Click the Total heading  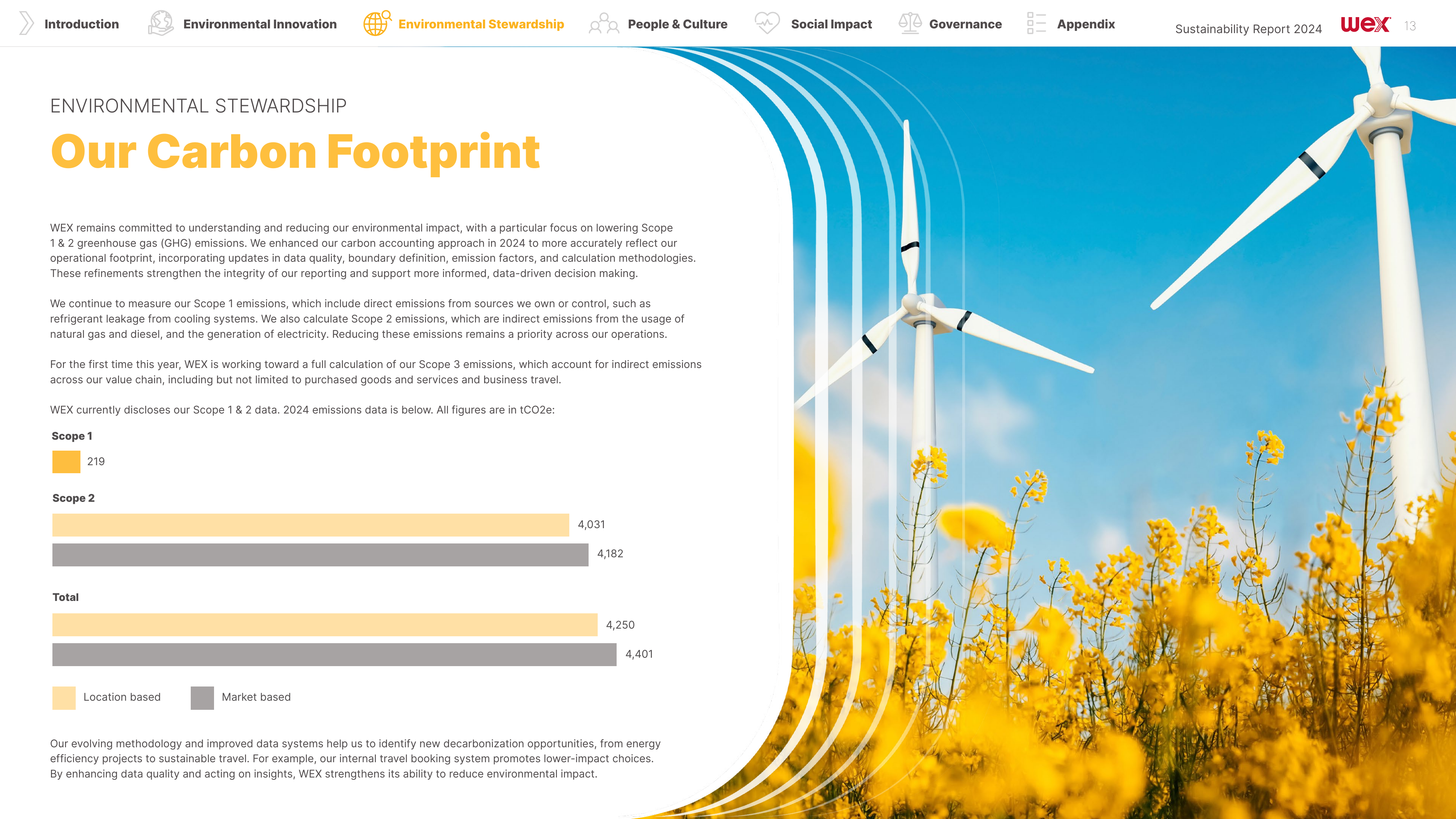pyautogui.click(x=66, y=597)
